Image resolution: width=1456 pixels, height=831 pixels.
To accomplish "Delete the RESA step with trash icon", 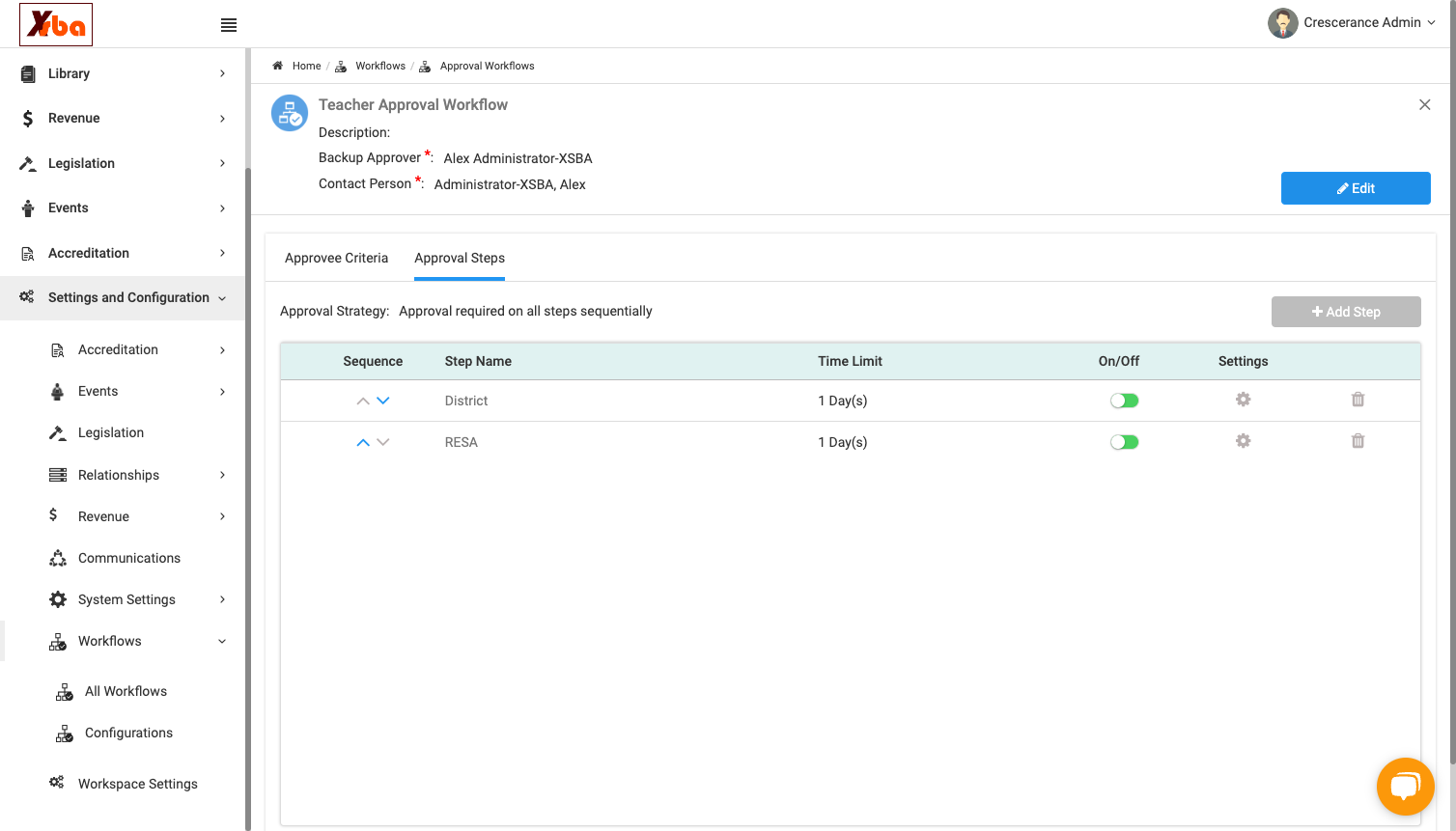I will click(1358, 441).
